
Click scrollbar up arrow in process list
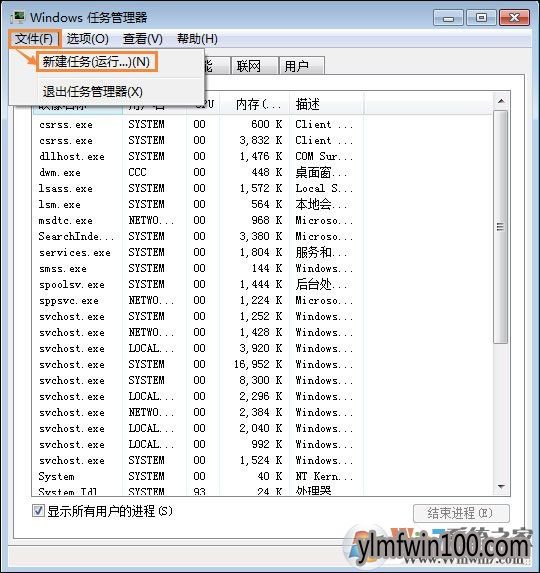tap(501, 101)
